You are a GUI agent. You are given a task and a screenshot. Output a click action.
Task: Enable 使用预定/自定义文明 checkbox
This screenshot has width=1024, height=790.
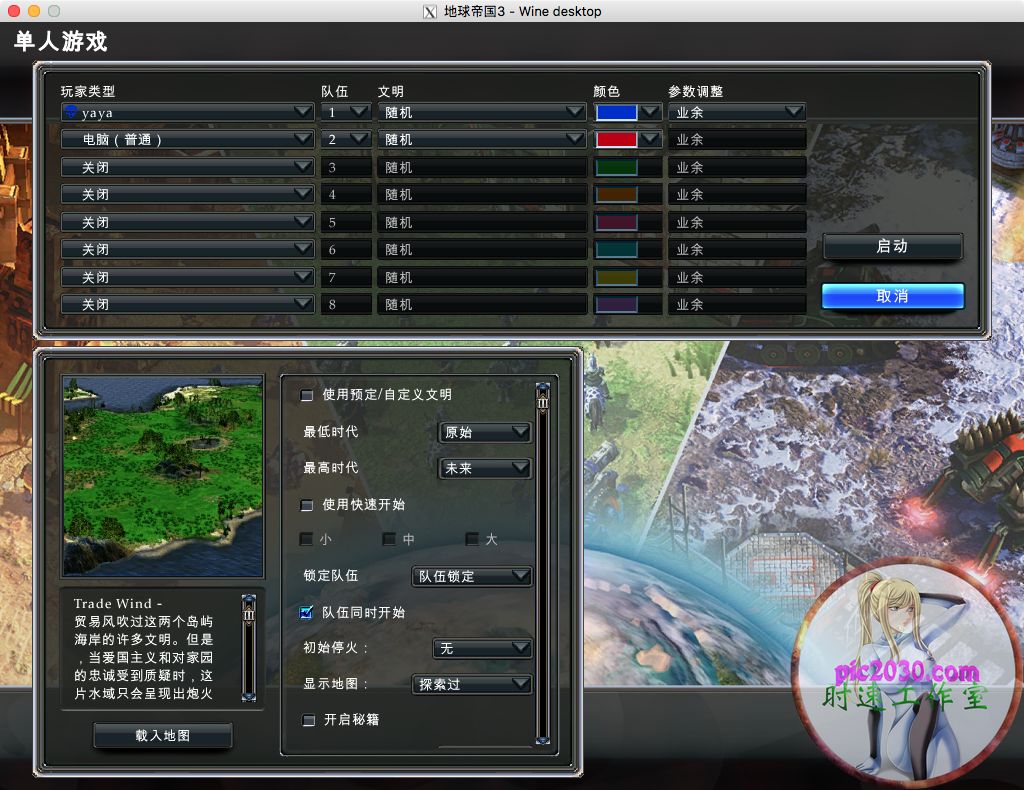click(x=306, y=395)
